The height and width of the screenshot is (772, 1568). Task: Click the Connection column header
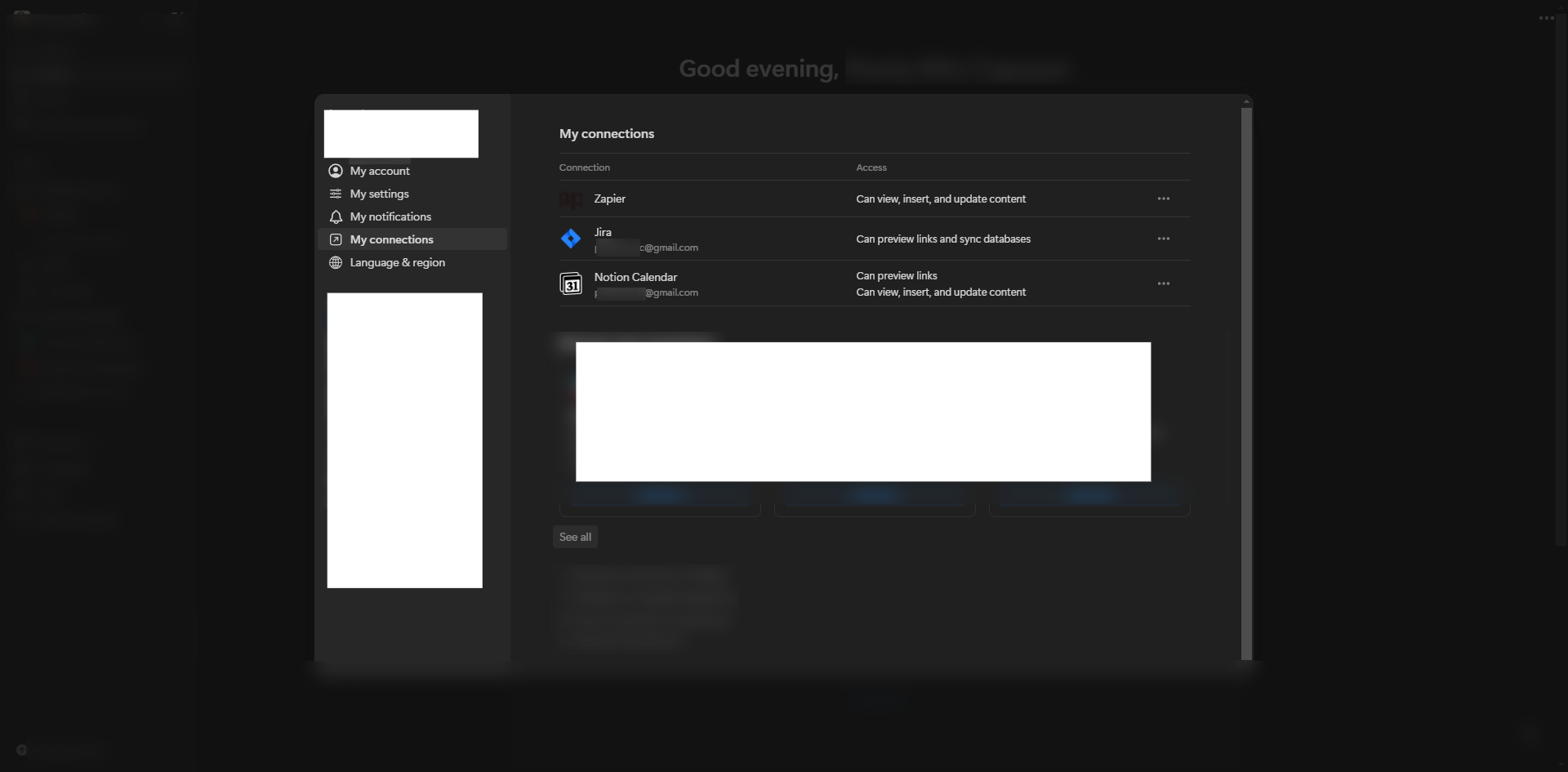(585, 167)
